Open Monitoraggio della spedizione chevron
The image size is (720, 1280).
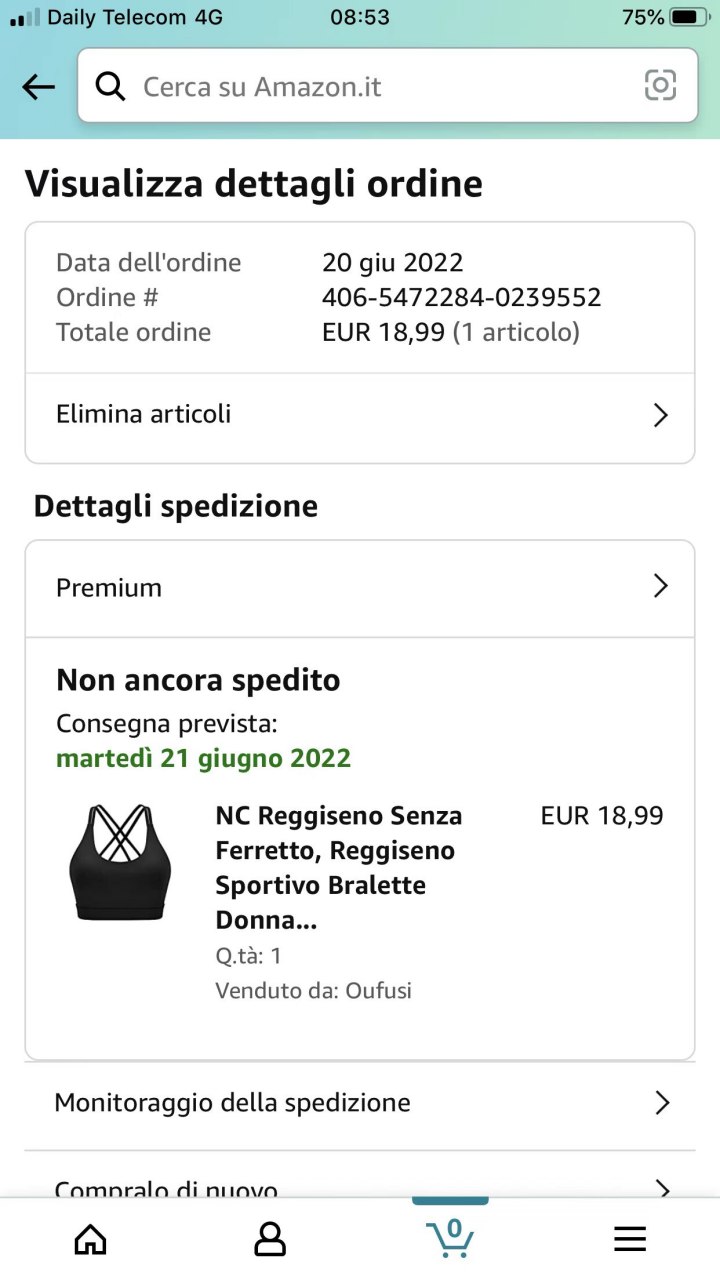point(661,1103)
